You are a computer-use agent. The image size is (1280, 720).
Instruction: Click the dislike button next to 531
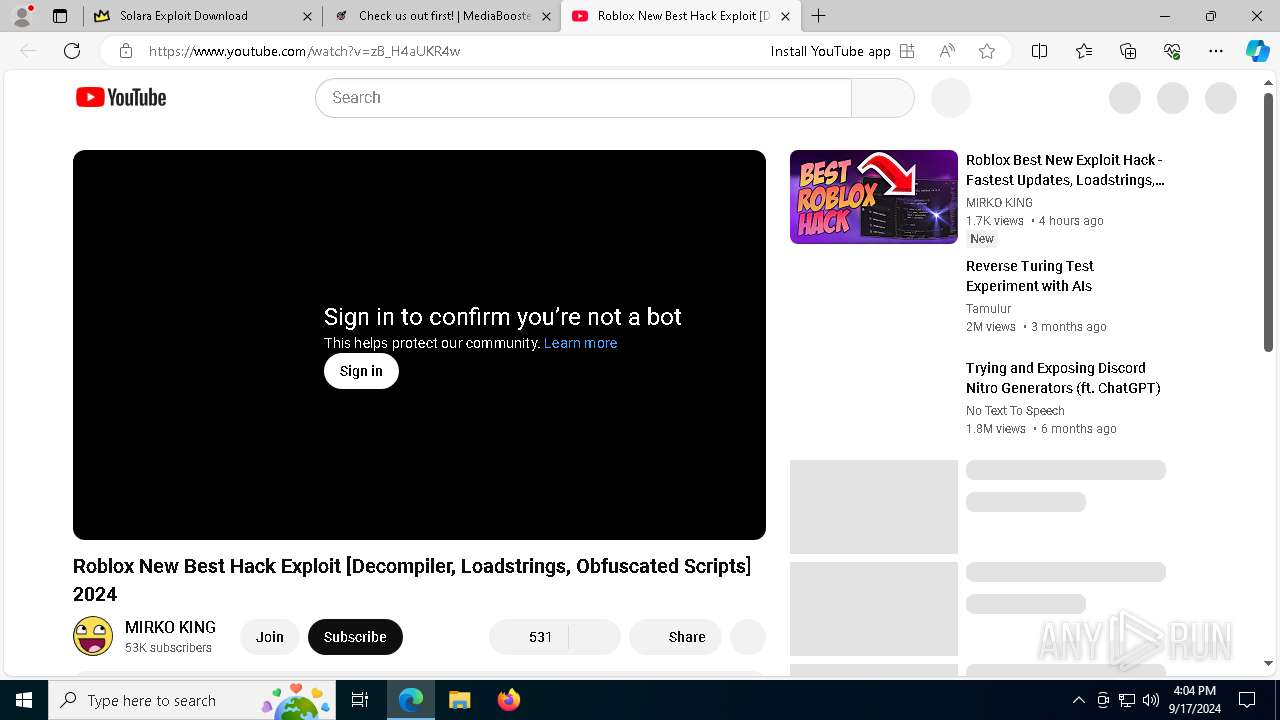pos(595,637)
